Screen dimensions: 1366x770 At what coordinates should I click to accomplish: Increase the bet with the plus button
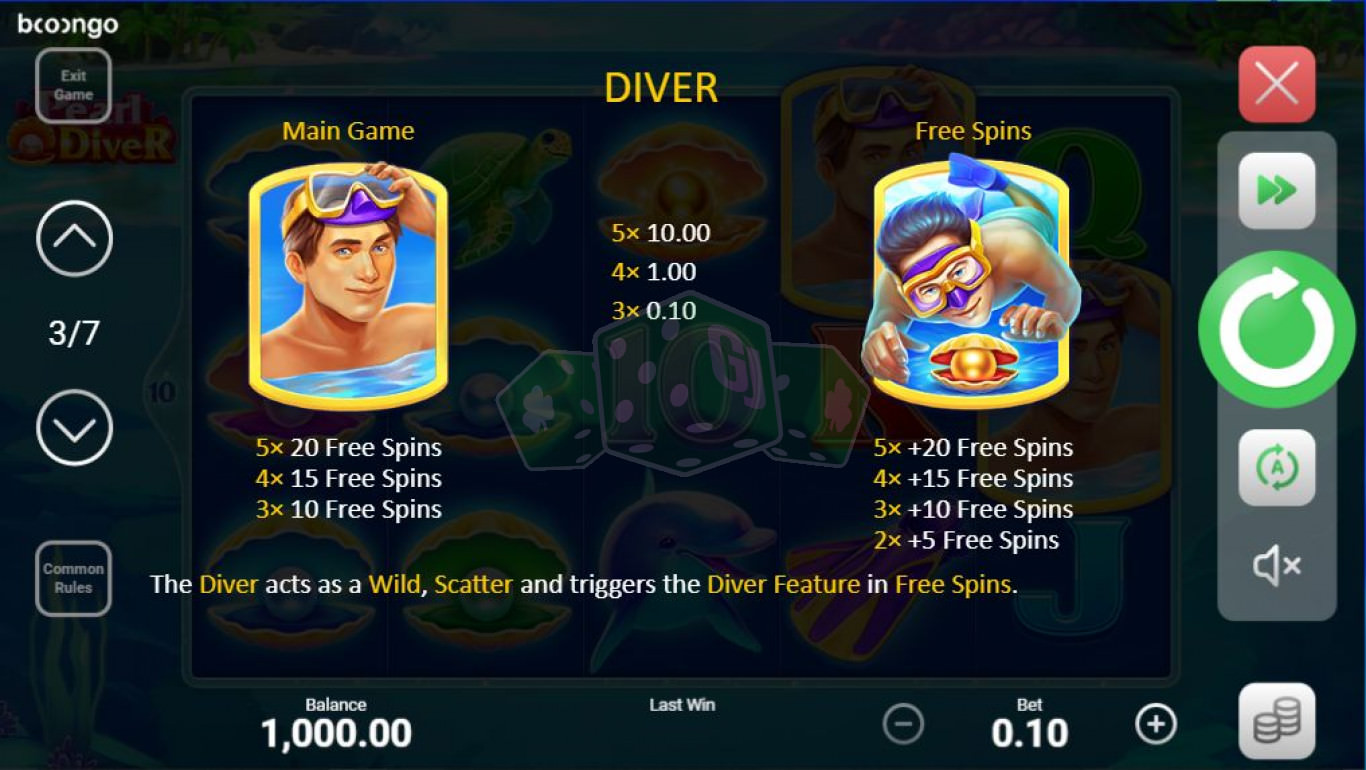click(x=1156, y=724)
